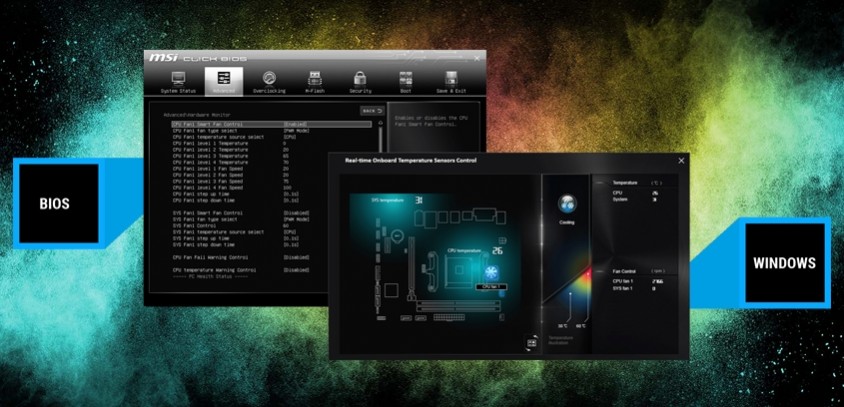Click the CPU fan 1 label box
The width and height of the screenshot is (844, 407).
coord(490,287)
